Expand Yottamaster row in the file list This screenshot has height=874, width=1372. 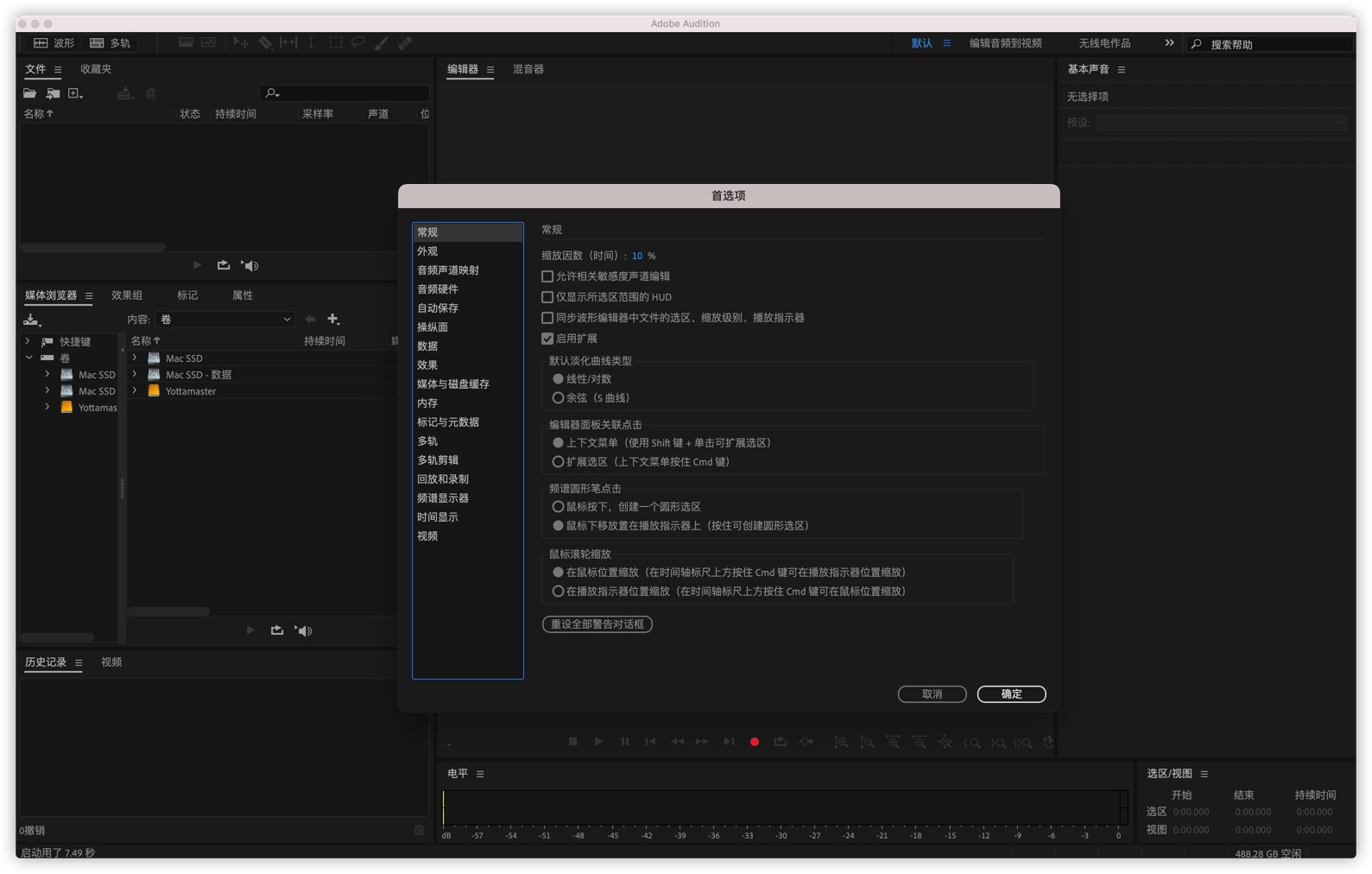pos(135,391)
